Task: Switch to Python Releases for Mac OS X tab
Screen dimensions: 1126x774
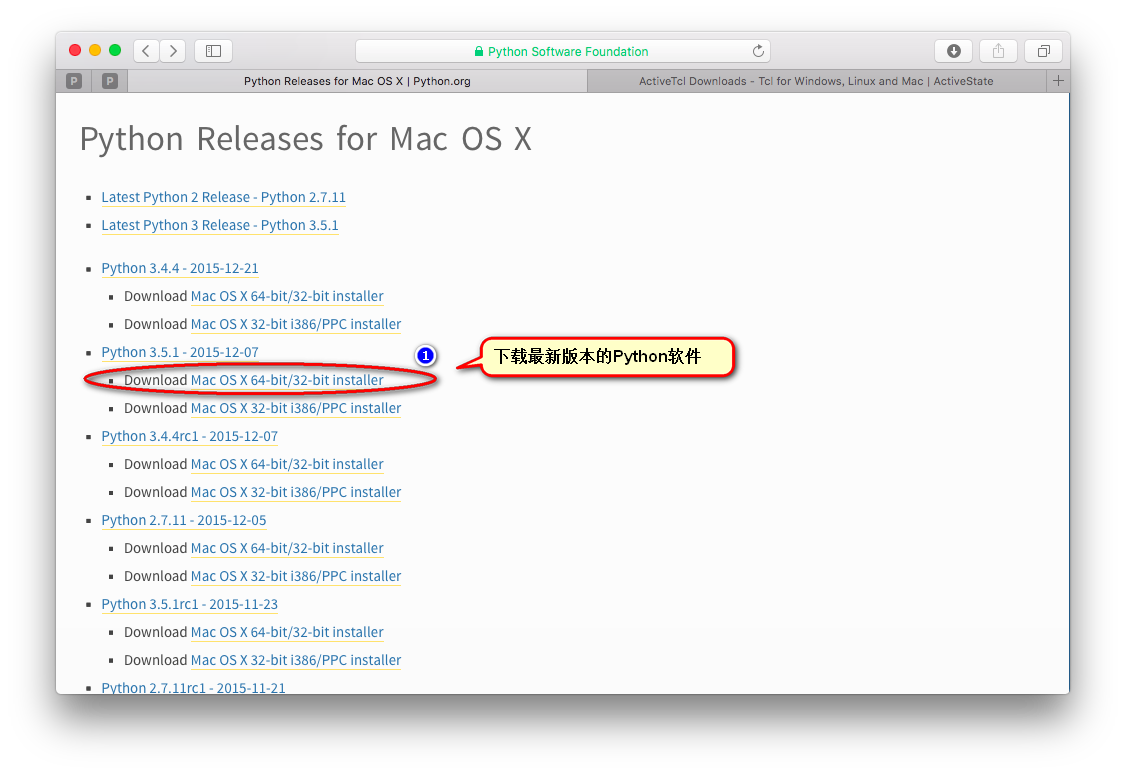Action: click(x=357, y=81)
